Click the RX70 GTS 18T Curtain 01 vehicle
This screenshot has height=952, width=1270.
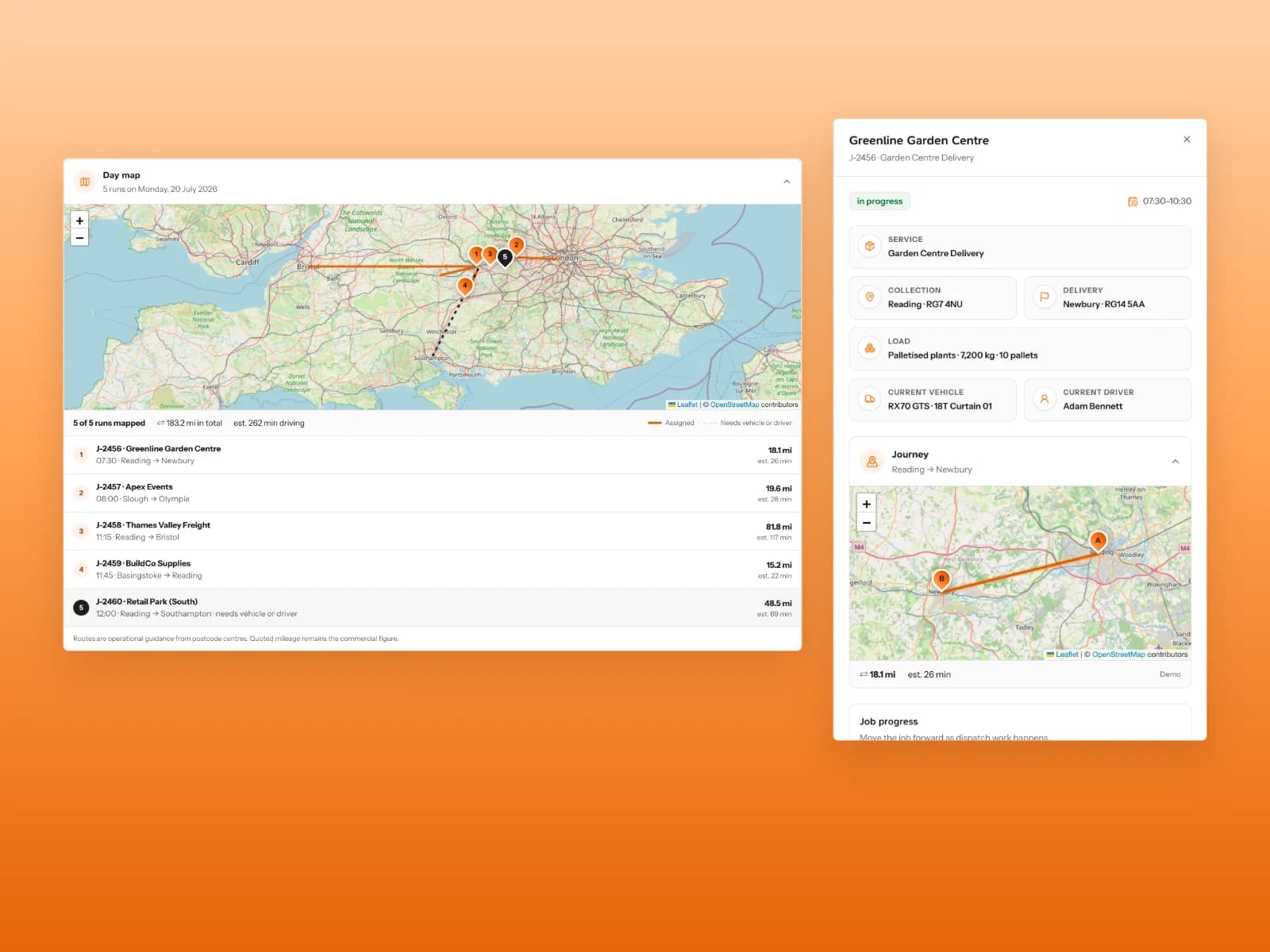[x=940, y=406]
